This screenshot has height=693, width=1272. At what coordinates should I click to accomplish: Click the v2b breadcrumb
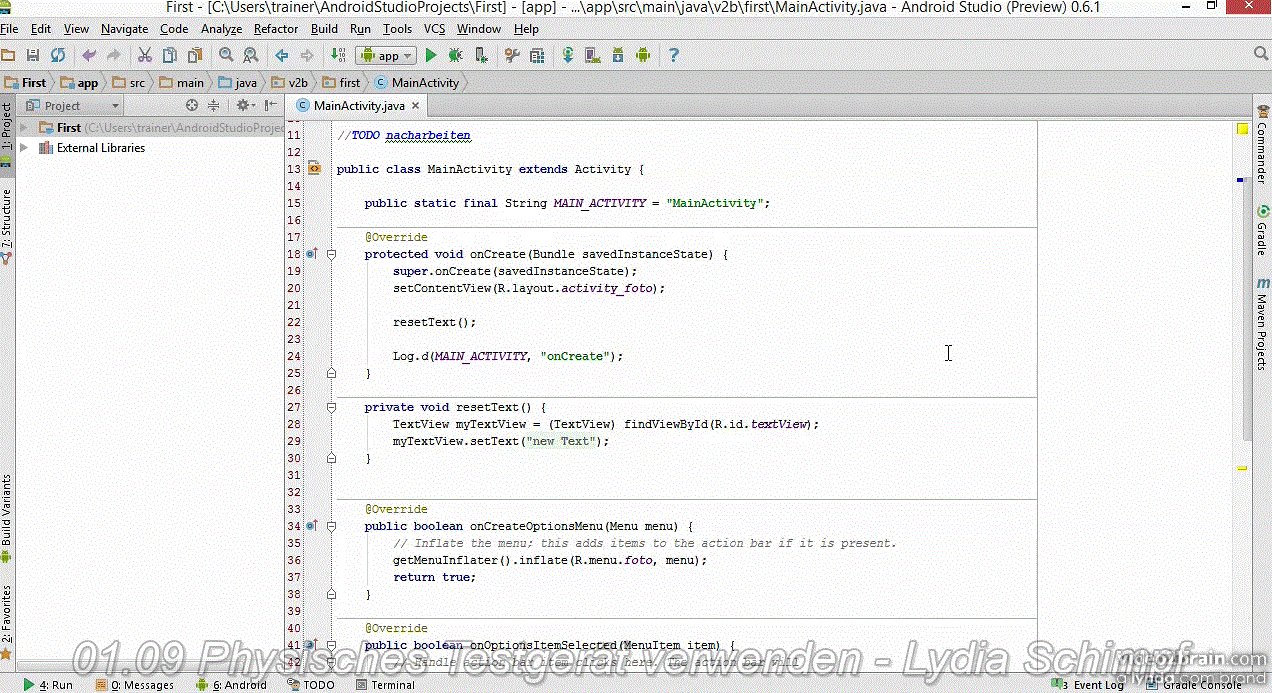coord(290,83)
